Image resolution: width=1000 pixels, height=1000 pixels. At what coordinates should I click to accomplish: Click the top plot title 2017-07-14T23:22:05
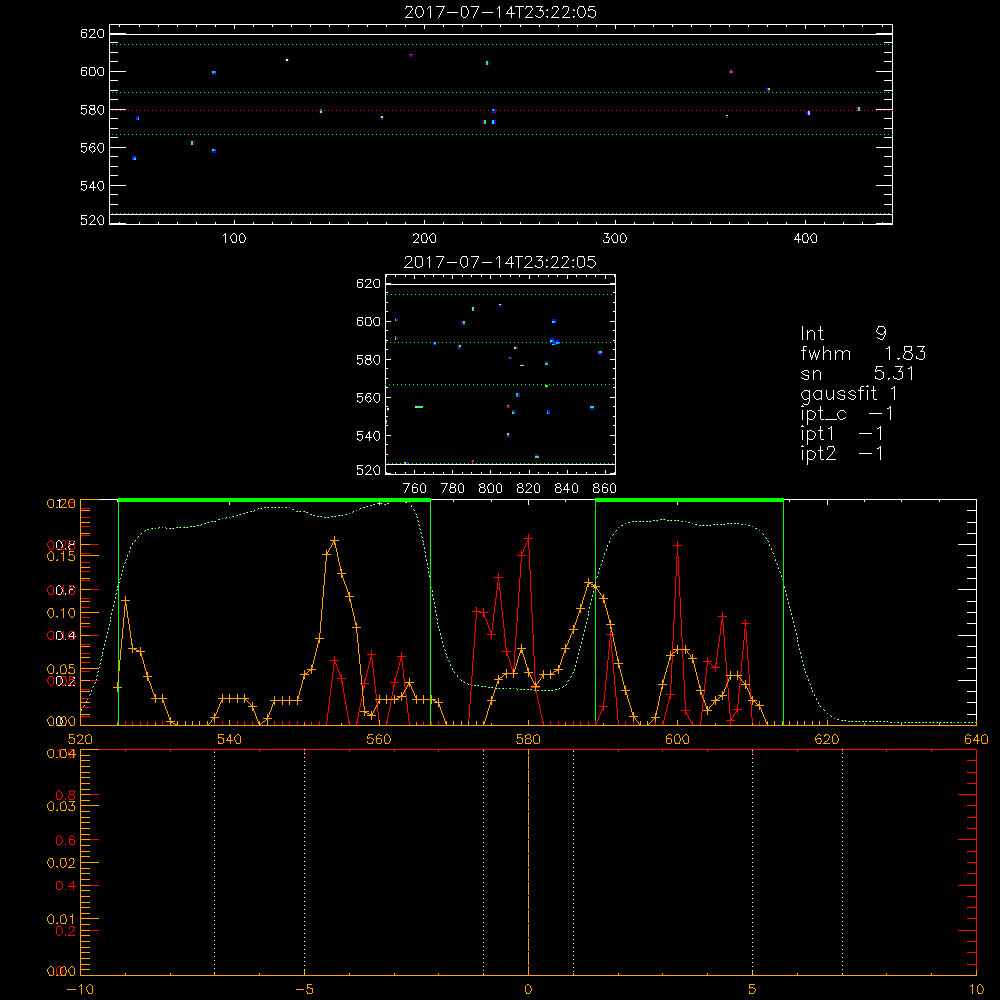pyautogui.click(x=500, y=12)
